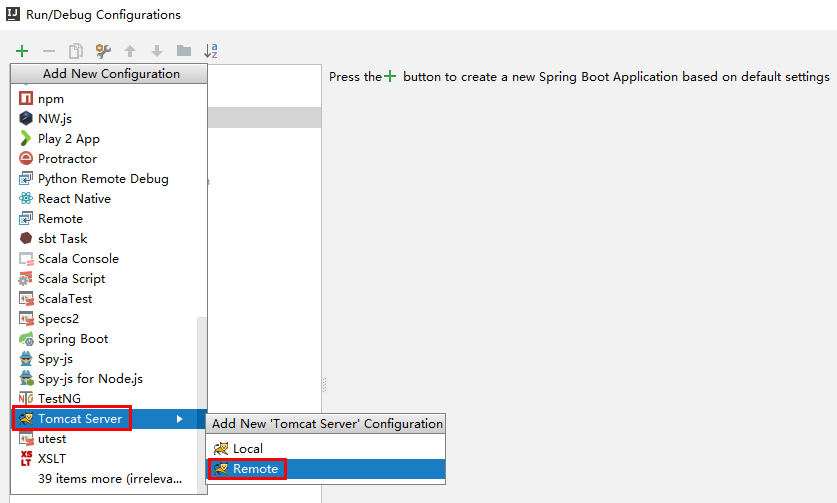Click the TestNG icon
The width and height of the screenshot is (837, 503).
[26, 398]
